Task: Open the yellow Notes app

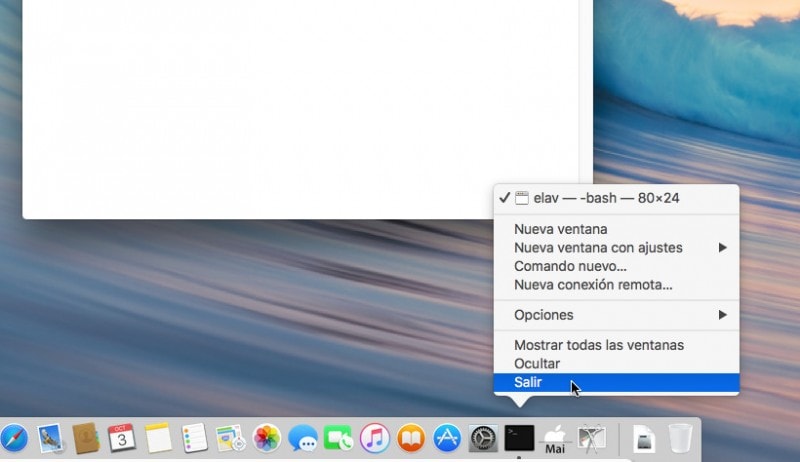Action: (158, 438)
